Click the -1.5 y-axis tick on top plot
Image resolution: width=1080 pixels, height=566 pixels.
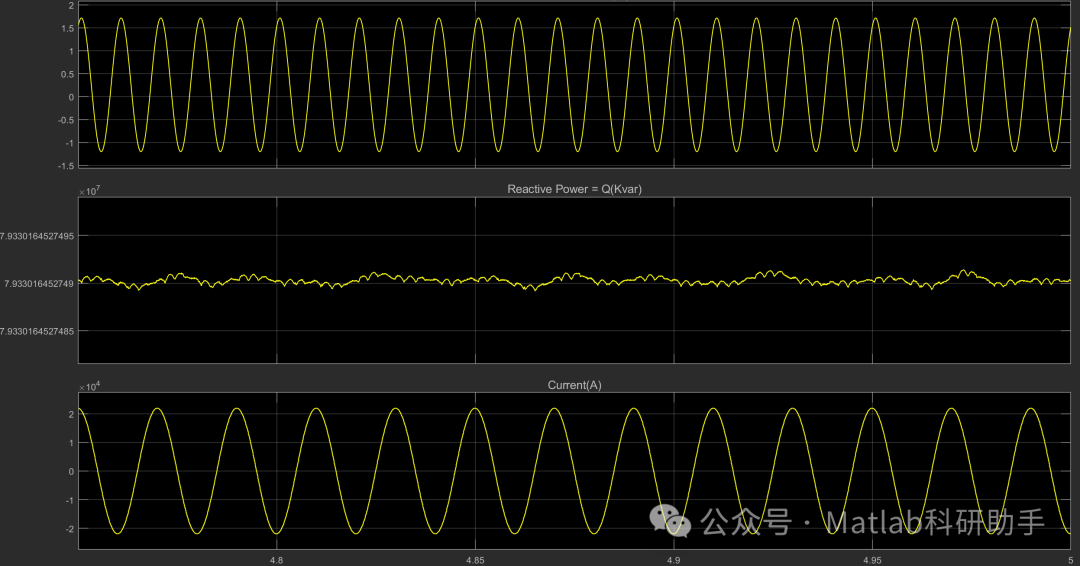pos(66,166)
